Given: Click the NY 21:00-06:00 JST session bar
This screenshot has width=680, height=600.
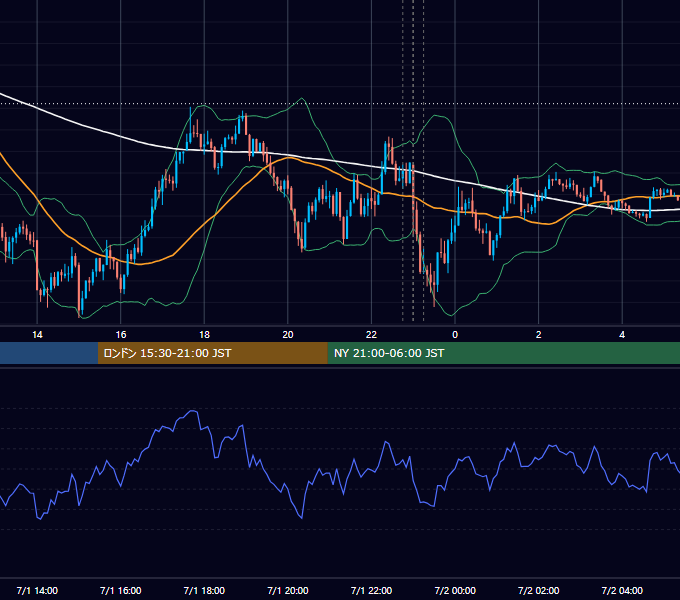Looking at the screenshot, I should (x=503, y=353).
